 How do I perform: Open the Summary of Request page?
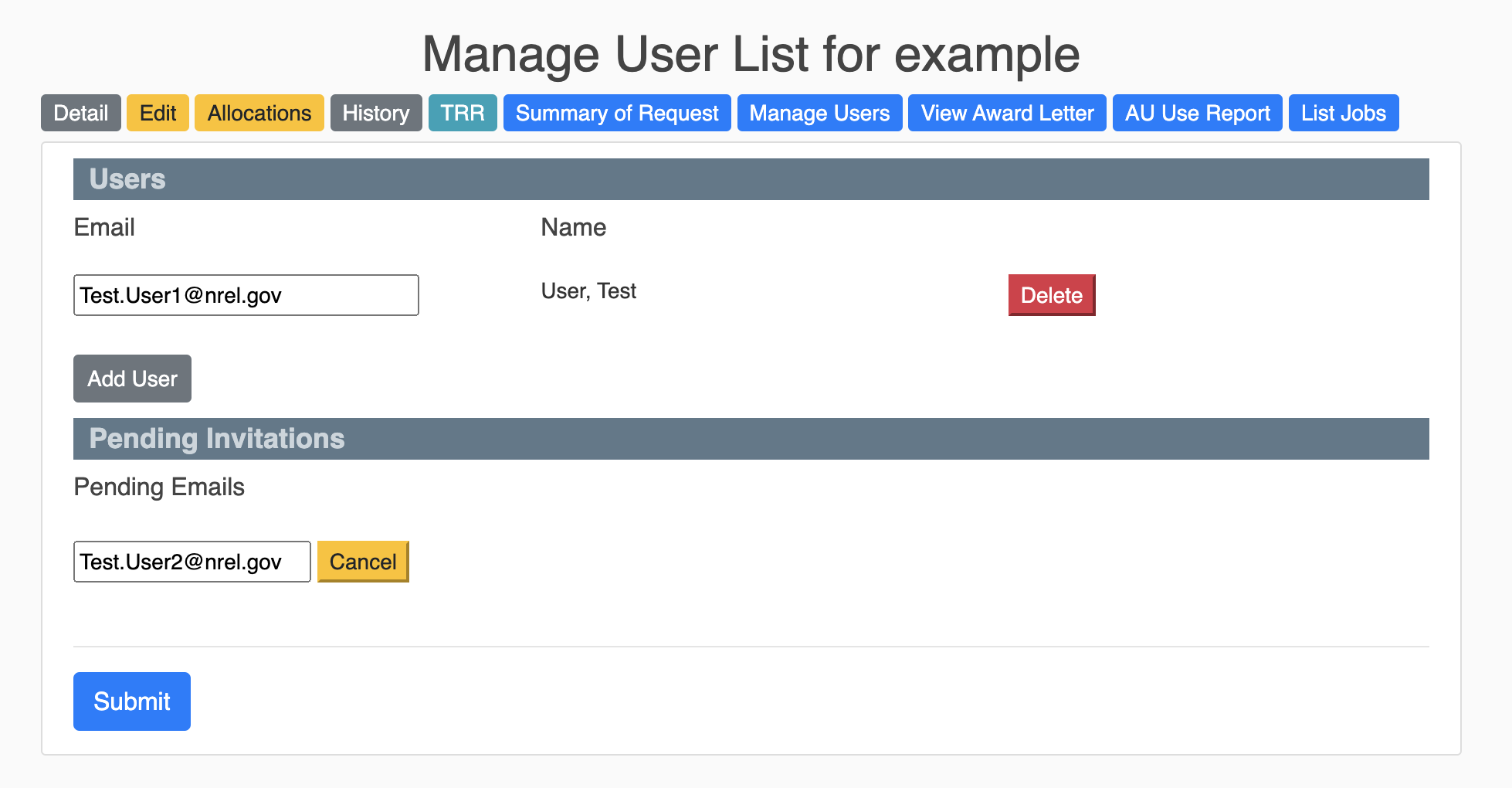click(x=616, y=113)
